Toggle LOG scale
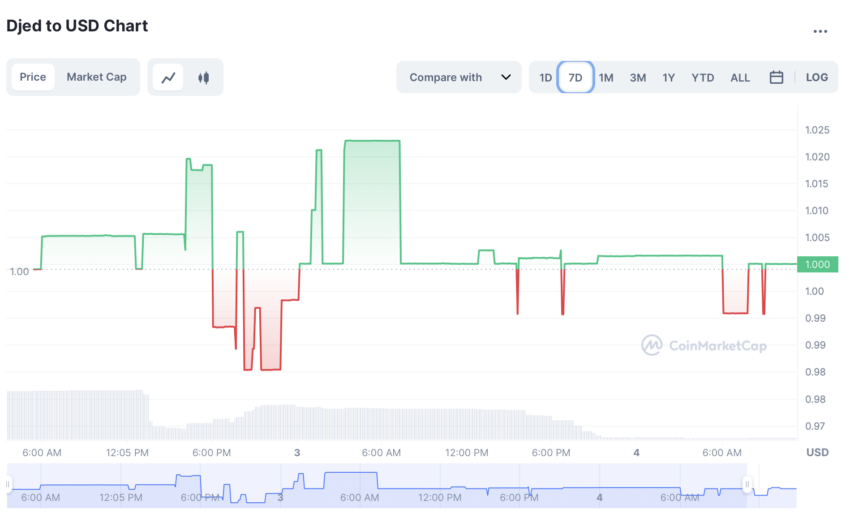 pyautogui.click(x=816, y=77)
